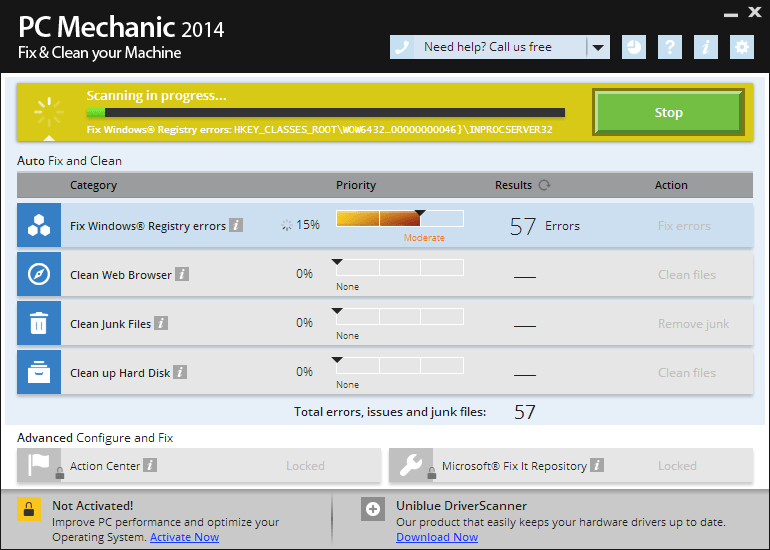Stop the scan with the green button
The image size is (770, 550).
(668, 112)
